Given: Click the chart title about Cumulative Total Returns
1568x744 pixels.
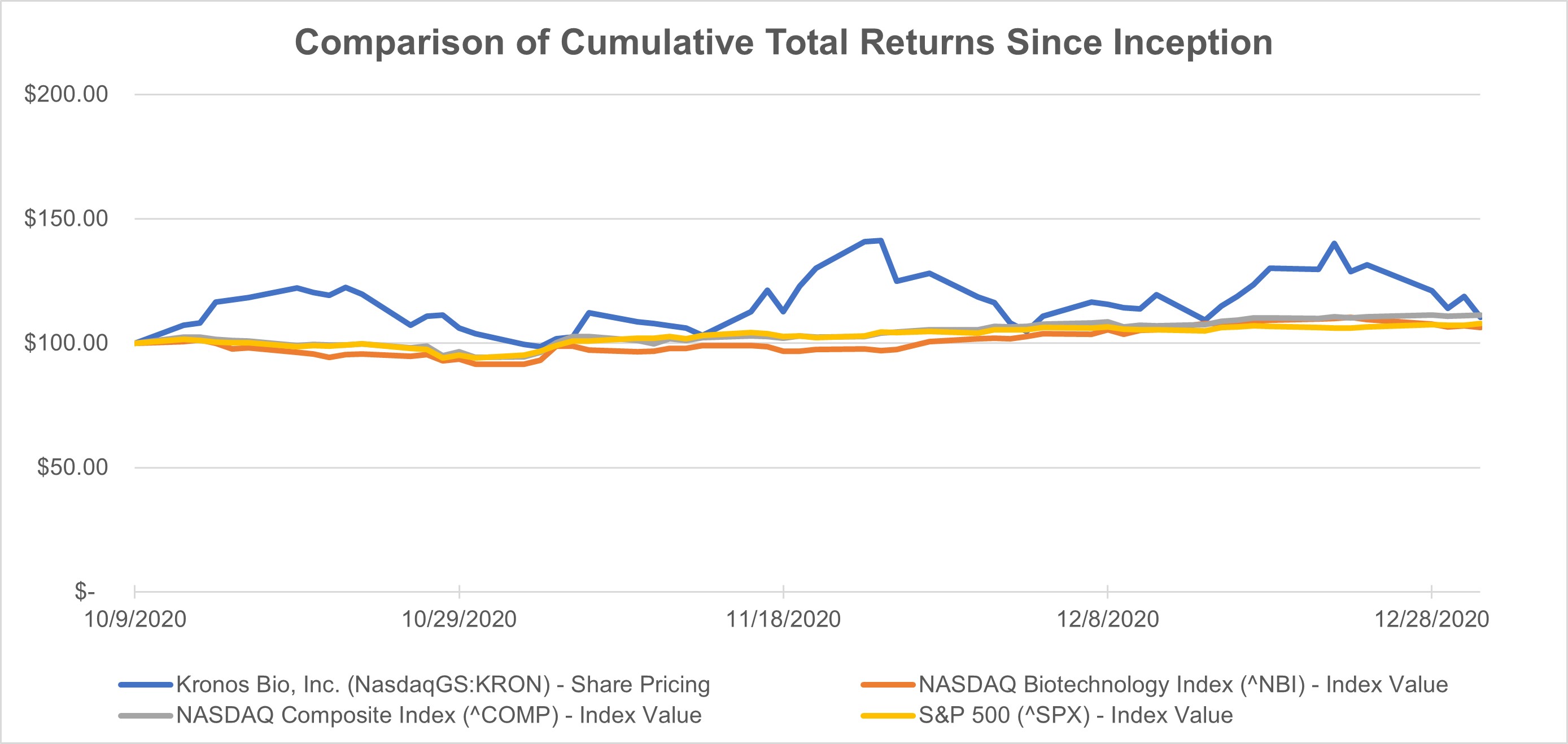Looking at the screenshot, I should [783, 42].
